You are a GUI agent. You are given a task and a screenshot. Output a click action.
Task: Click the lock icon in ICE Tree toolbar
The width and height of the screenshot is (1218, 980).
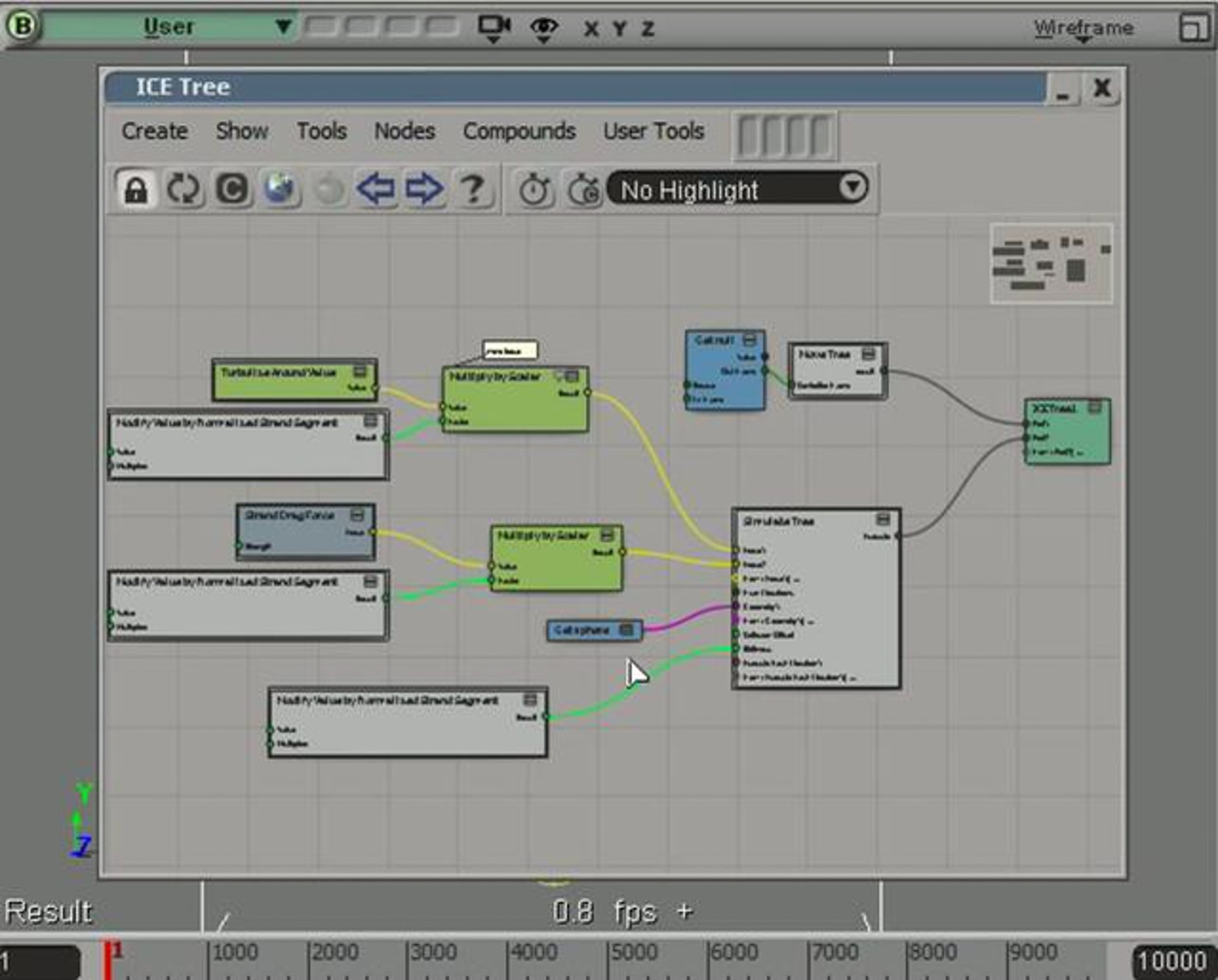coord(136,189)
